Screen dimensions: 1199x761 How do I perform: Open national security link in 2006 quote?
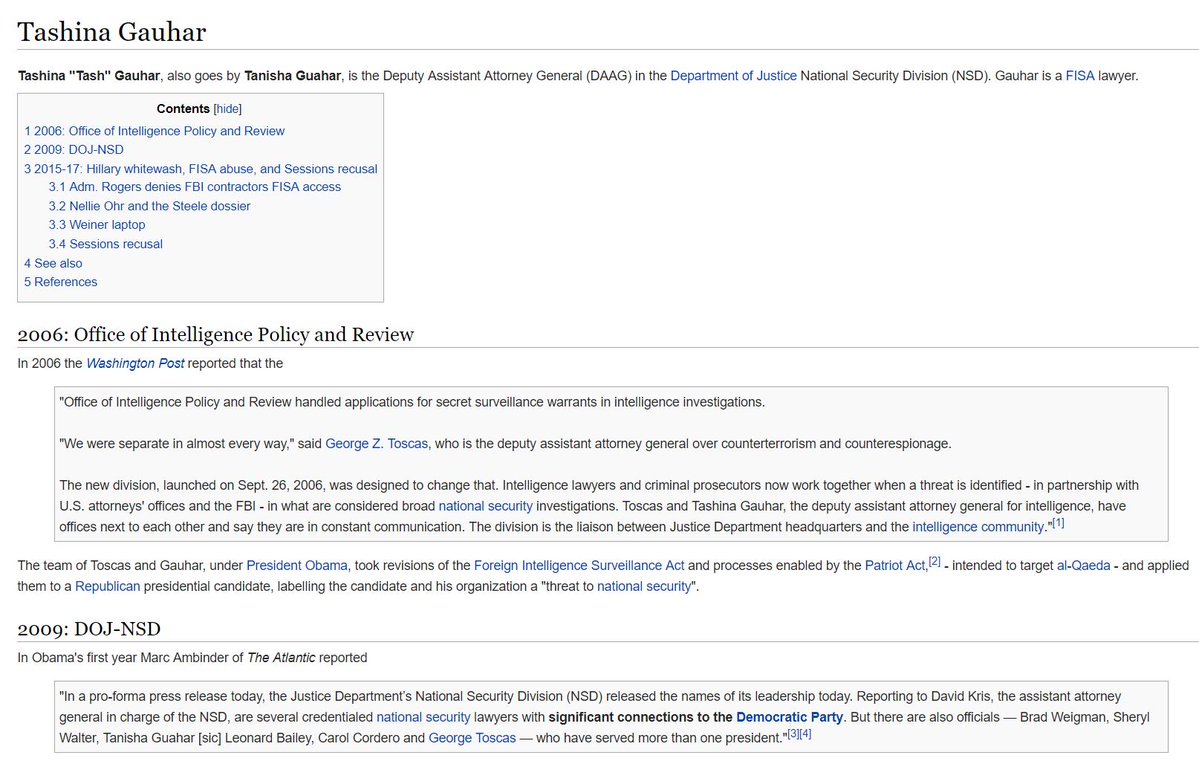[x=486, y=506]
